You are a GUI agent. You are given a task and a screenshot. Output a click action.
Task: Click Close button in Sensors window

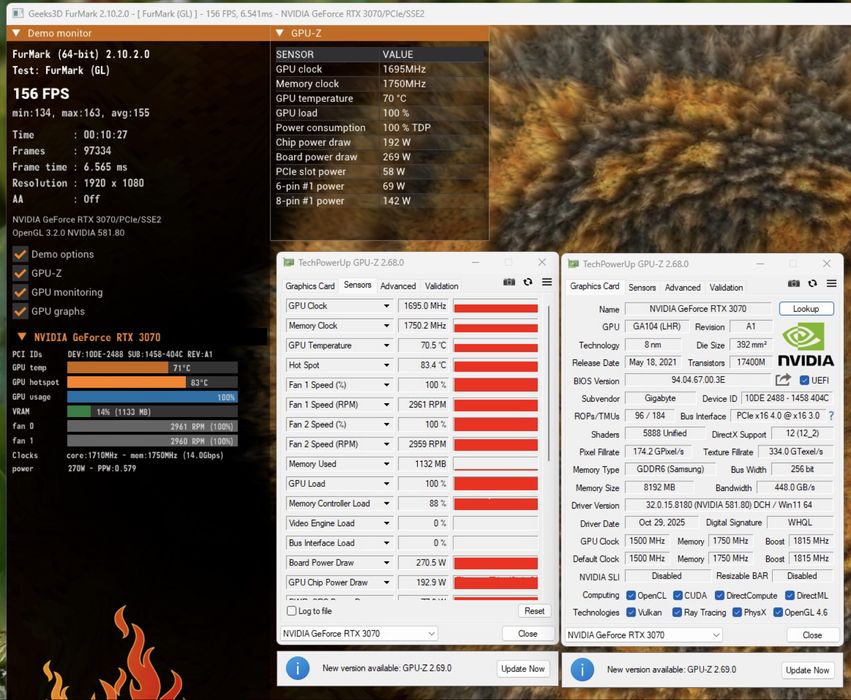point(528,633)
